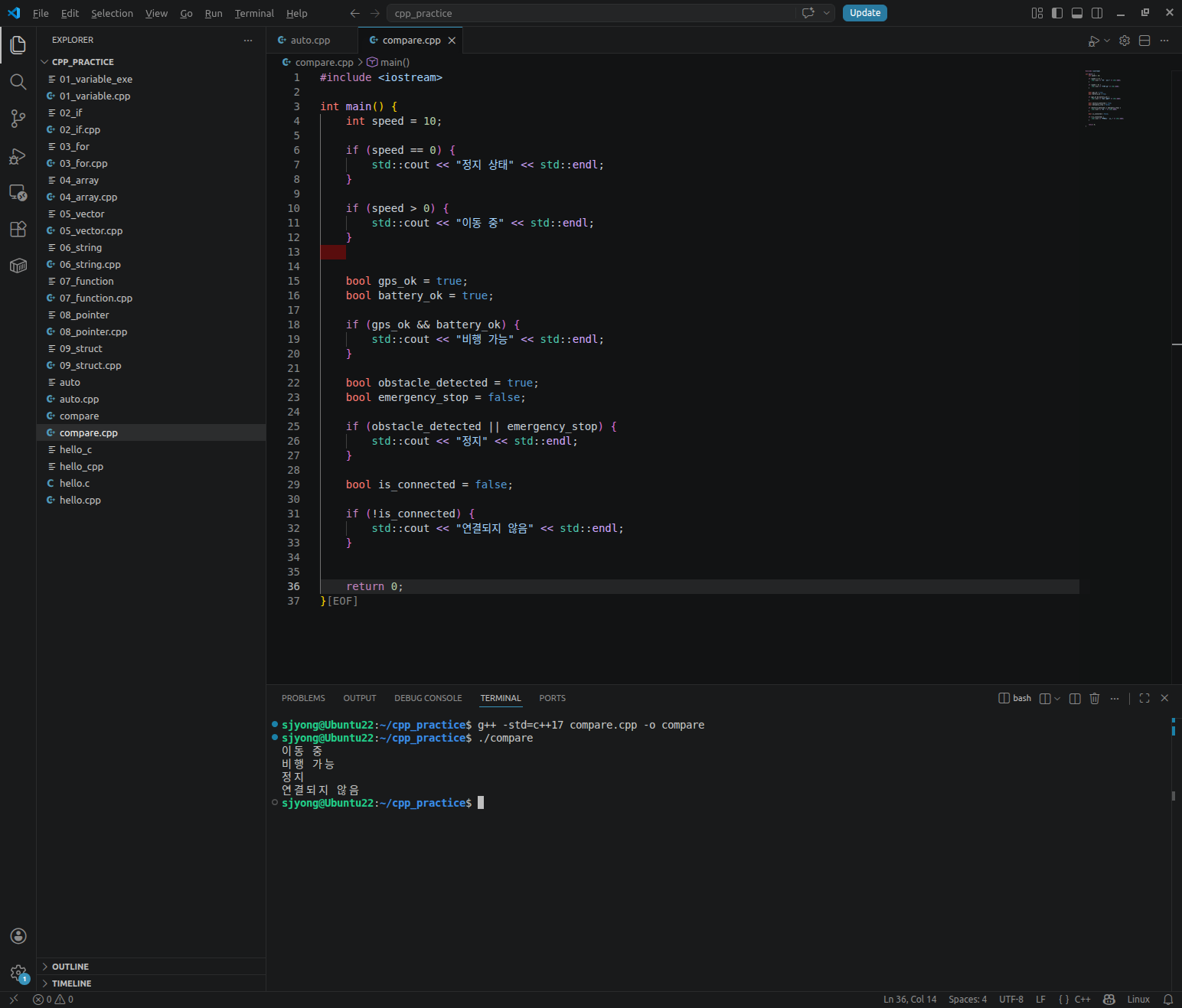Click LF end-of-line setting
The width and height of the screenshot is (1182, 1008).
click(1040, 1000)
